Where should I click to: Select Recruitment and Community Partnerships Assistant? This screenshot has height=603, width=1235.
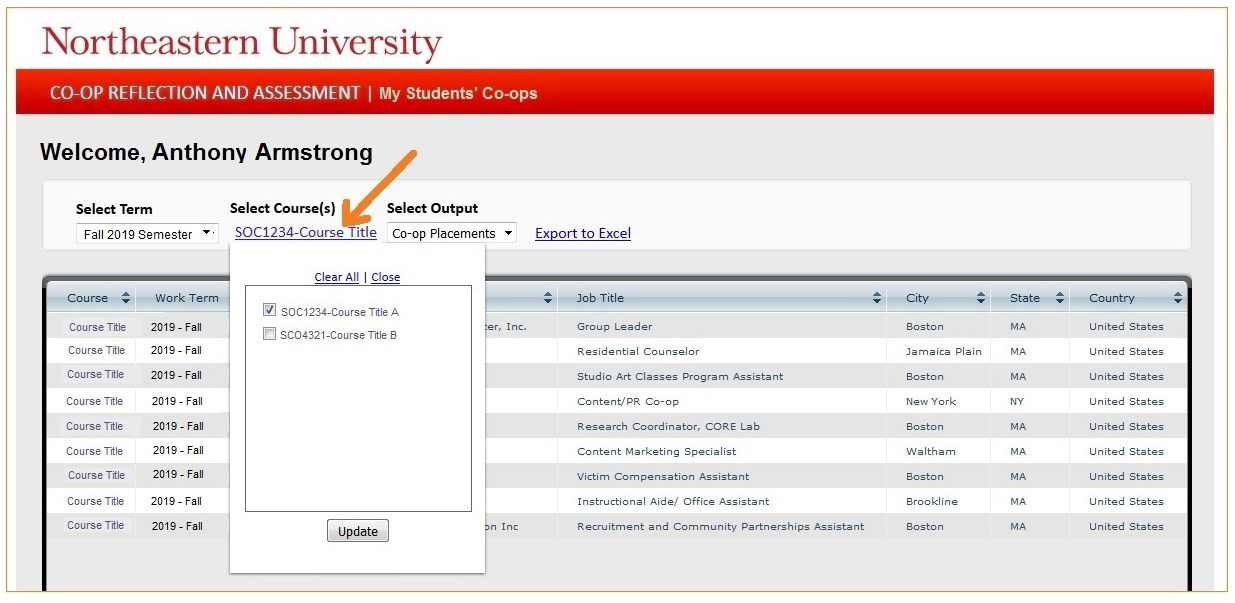click(720, 527)
